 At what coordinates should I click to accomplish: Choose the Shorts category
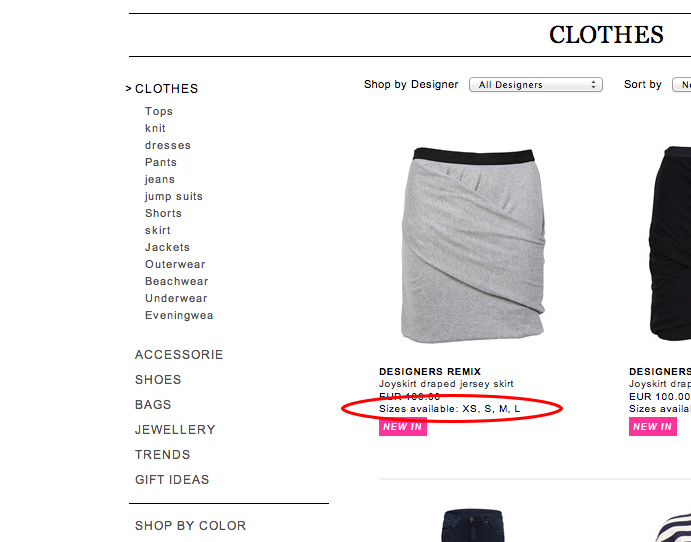point(163,213)
